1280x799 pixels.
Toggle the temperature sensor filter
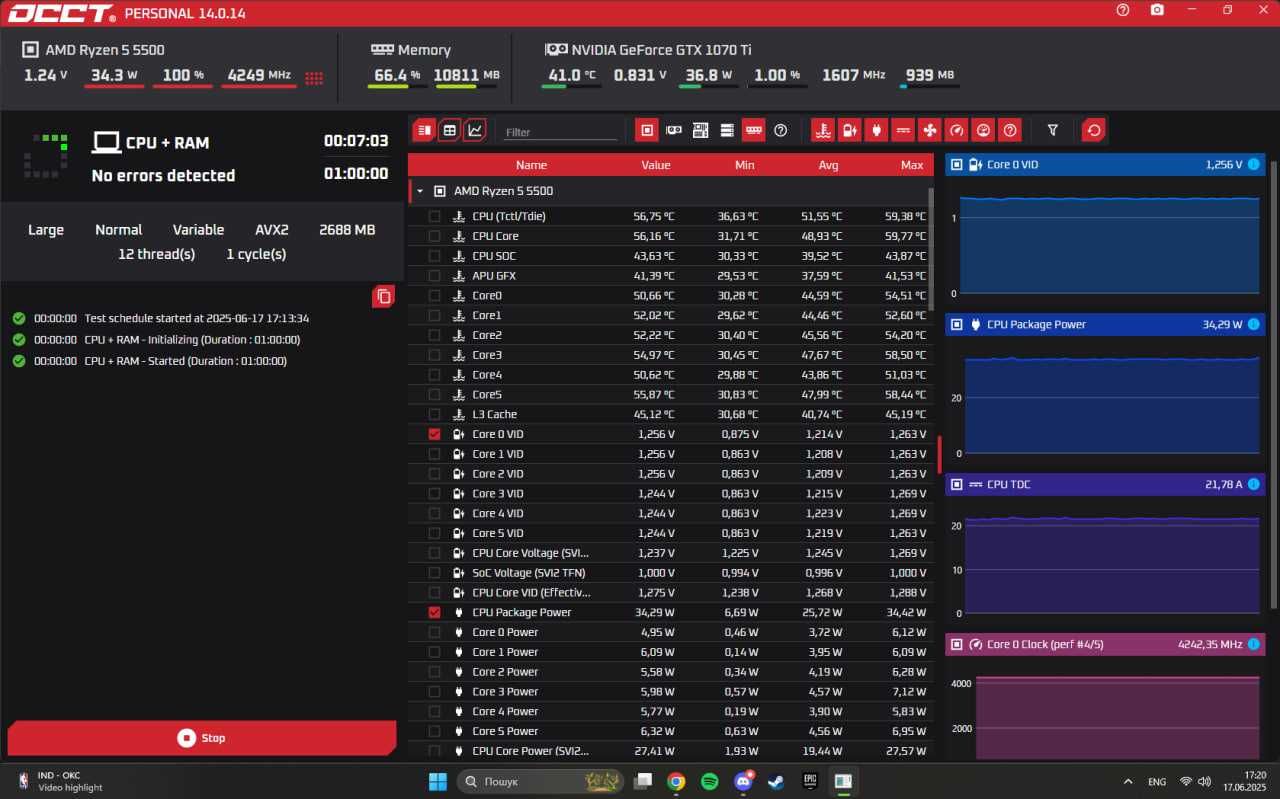(x=823, y=130)
